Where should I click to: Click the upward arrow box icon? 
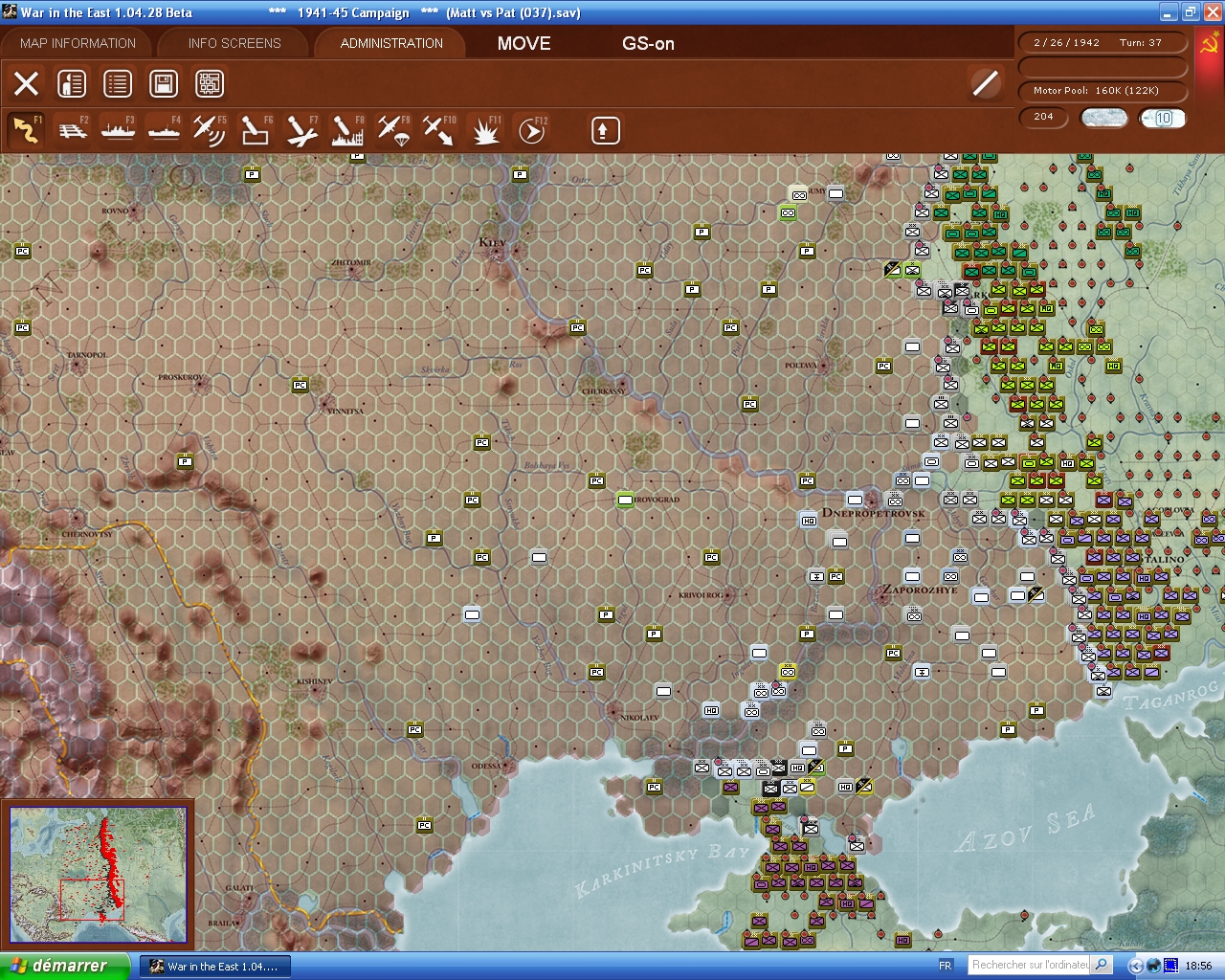(605, 130)
